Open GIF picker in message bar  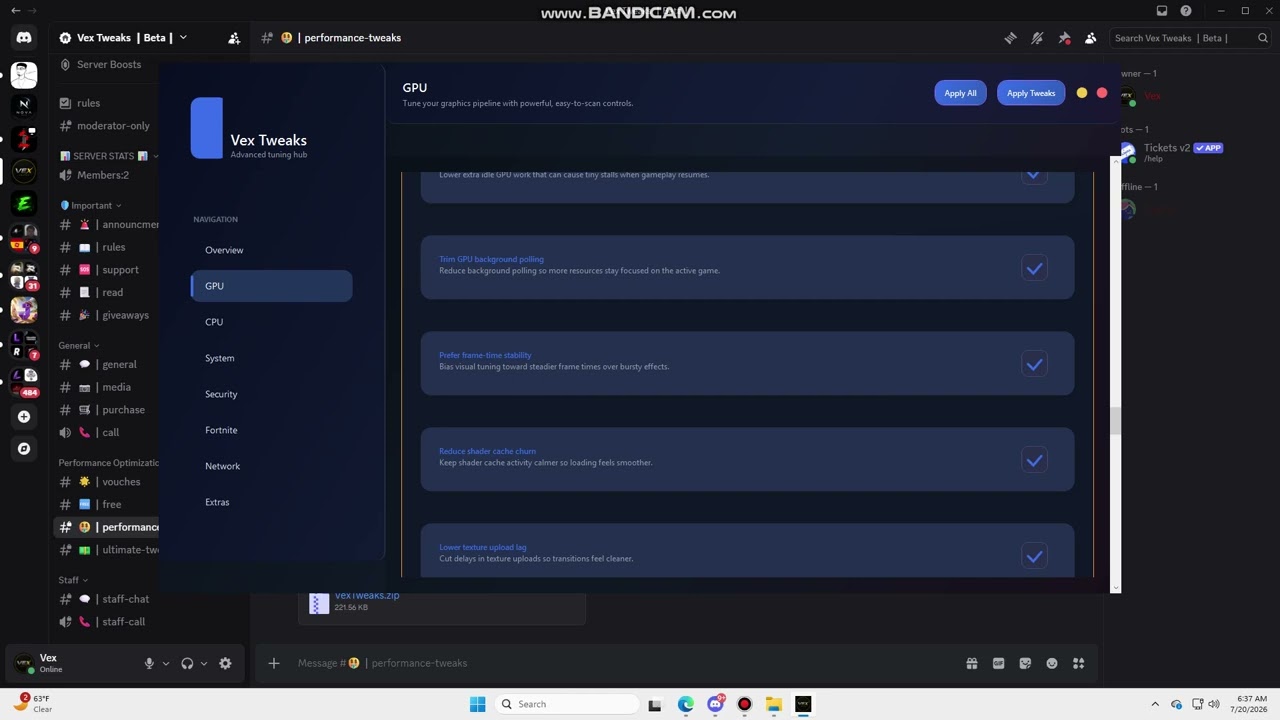tap(998, 663)
